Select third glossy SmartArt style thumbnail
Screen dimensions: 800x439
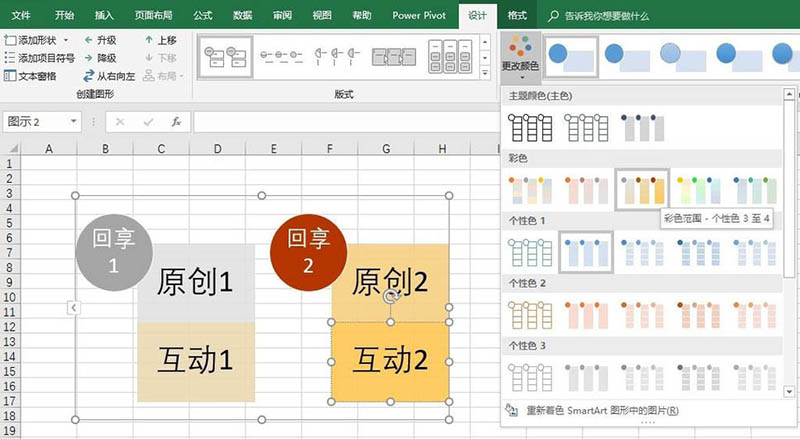tap(683, 57)
